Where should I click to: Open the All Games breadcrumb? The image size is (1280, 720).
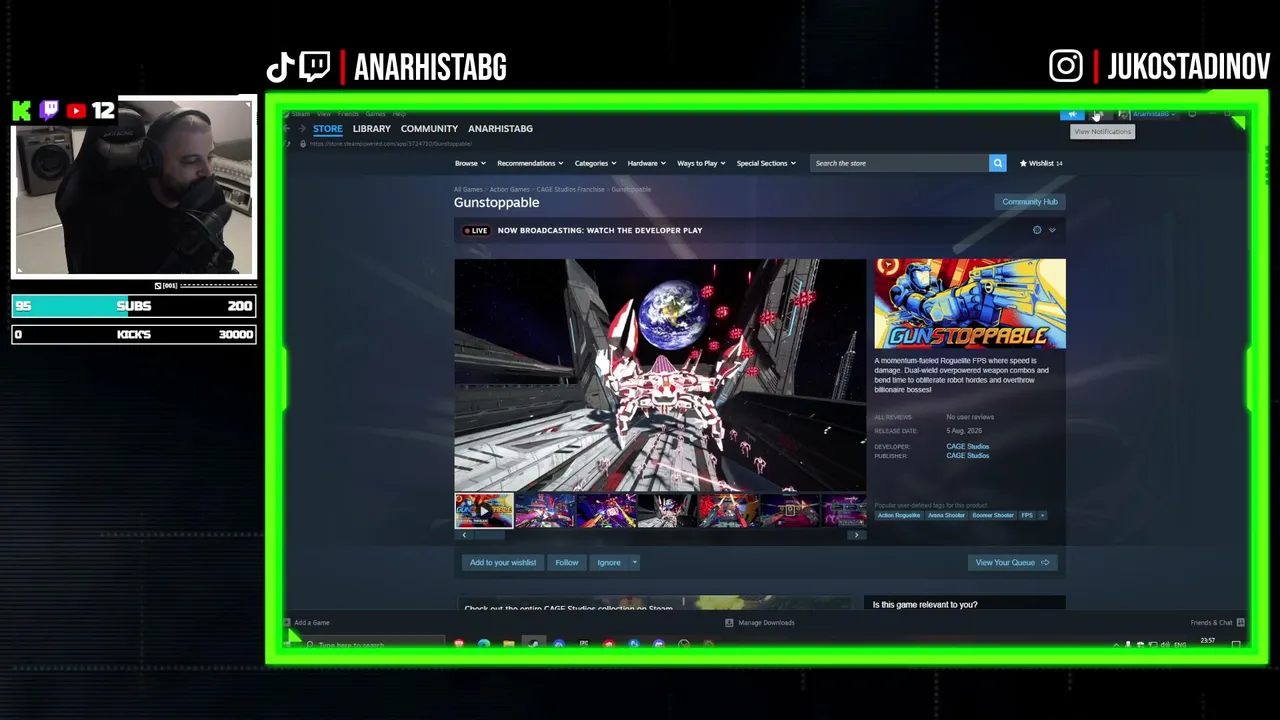click(468, 189)
